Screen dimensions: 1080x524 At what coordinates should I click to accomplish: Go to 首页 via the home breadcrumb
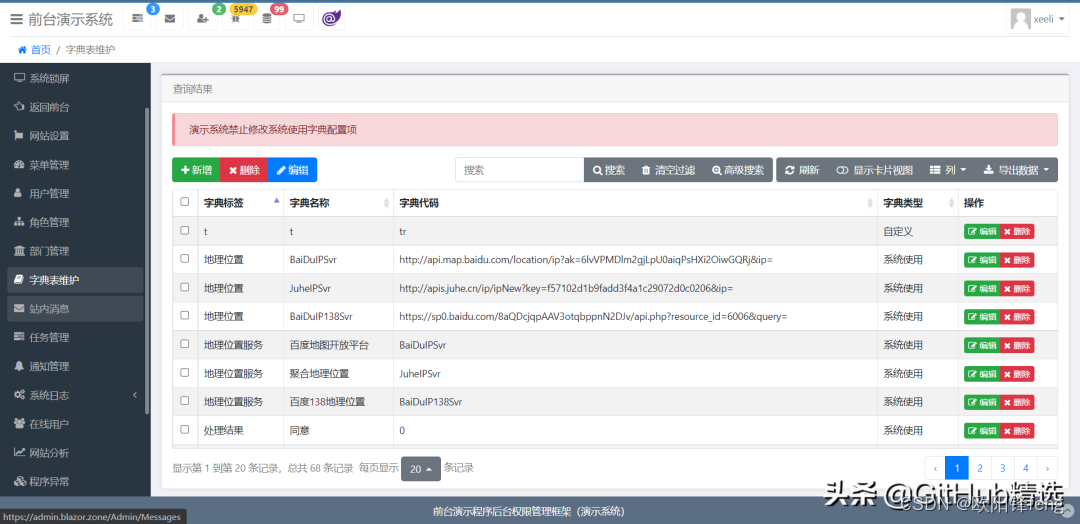point(34,50)
